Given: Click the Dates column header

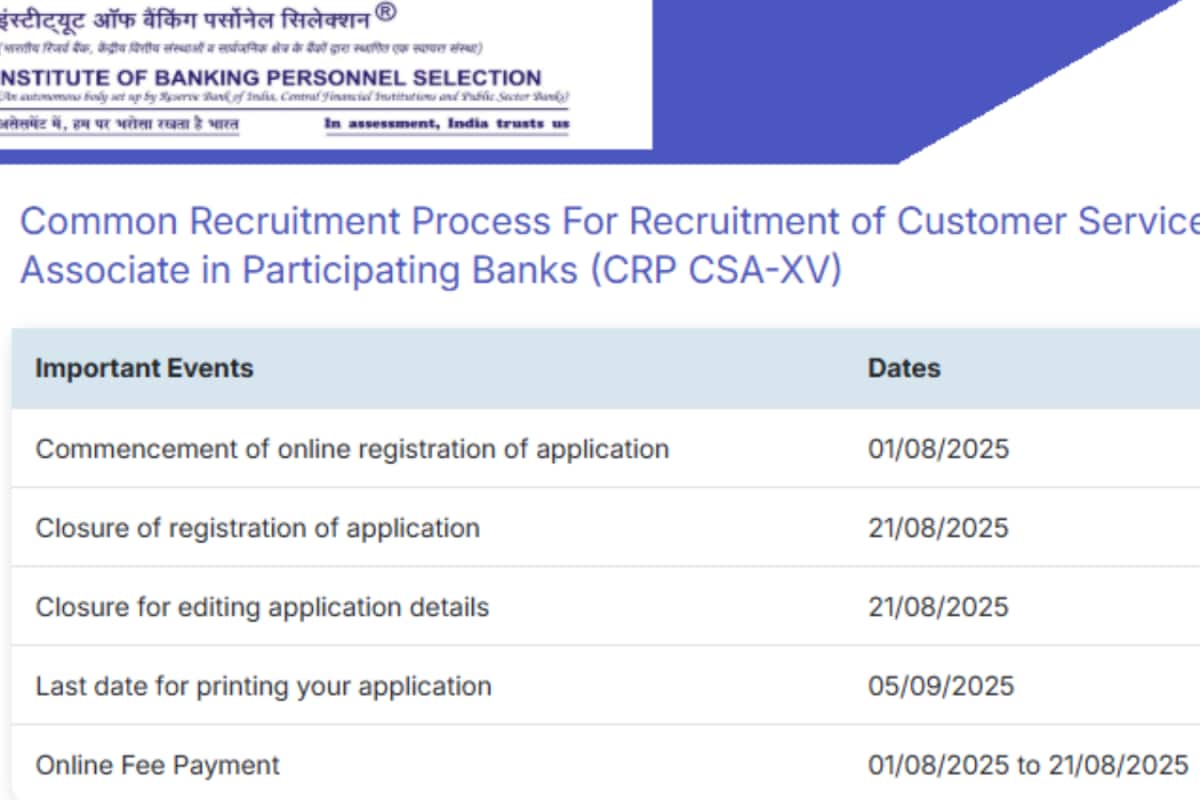Looking at the screenshot, I should pyautogui.click(x=904, y=368).
